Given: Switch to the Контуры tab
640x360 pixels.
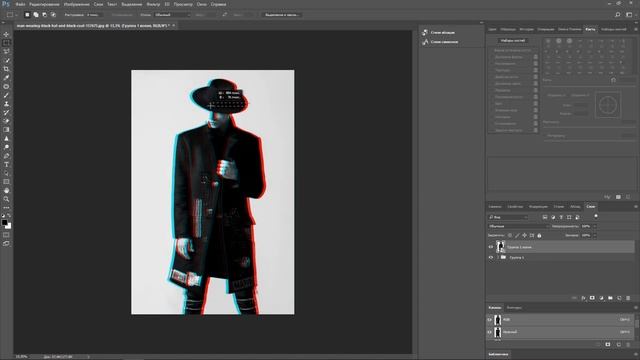Looking at the screenshot, I should click(514, 308).
